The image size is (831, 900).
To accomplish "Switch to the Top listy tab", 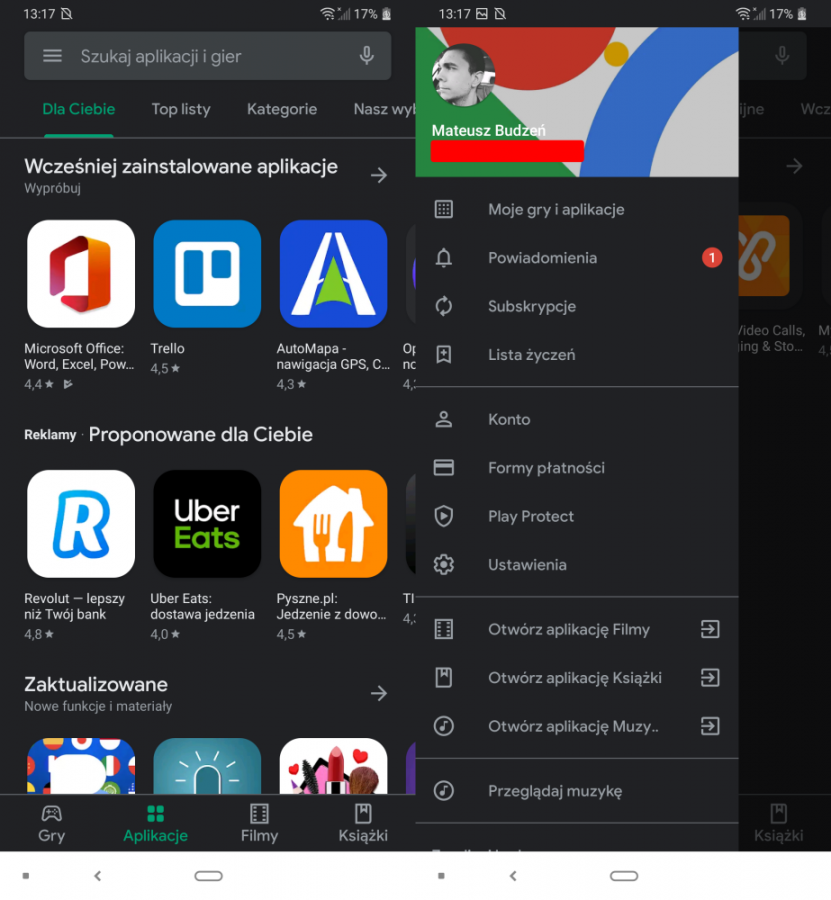I will [x=181, y=109].
